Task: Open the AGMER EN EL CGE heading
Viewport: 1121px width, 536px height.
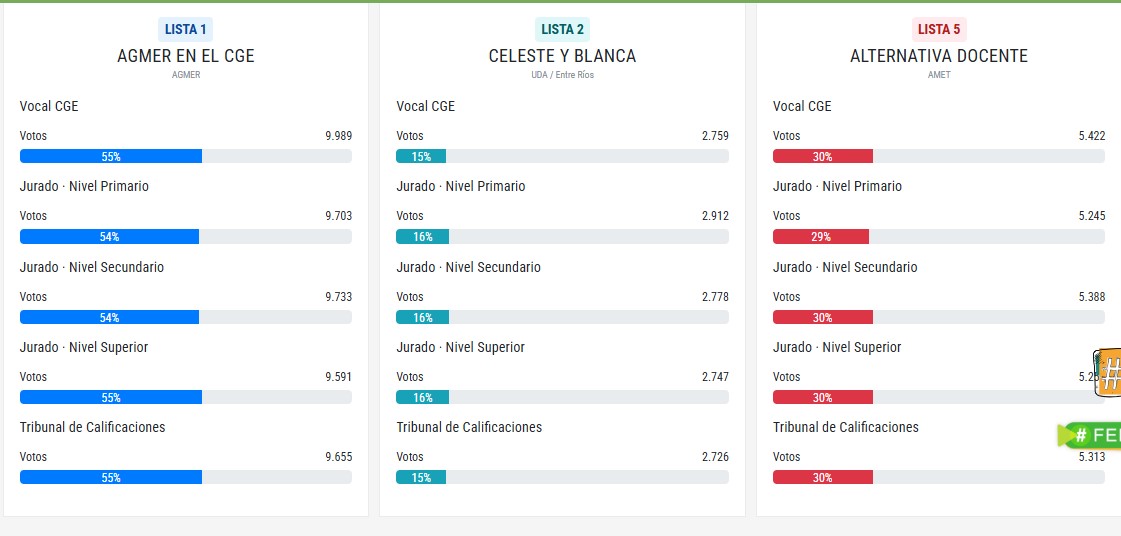Action: [x=185, y=56]
